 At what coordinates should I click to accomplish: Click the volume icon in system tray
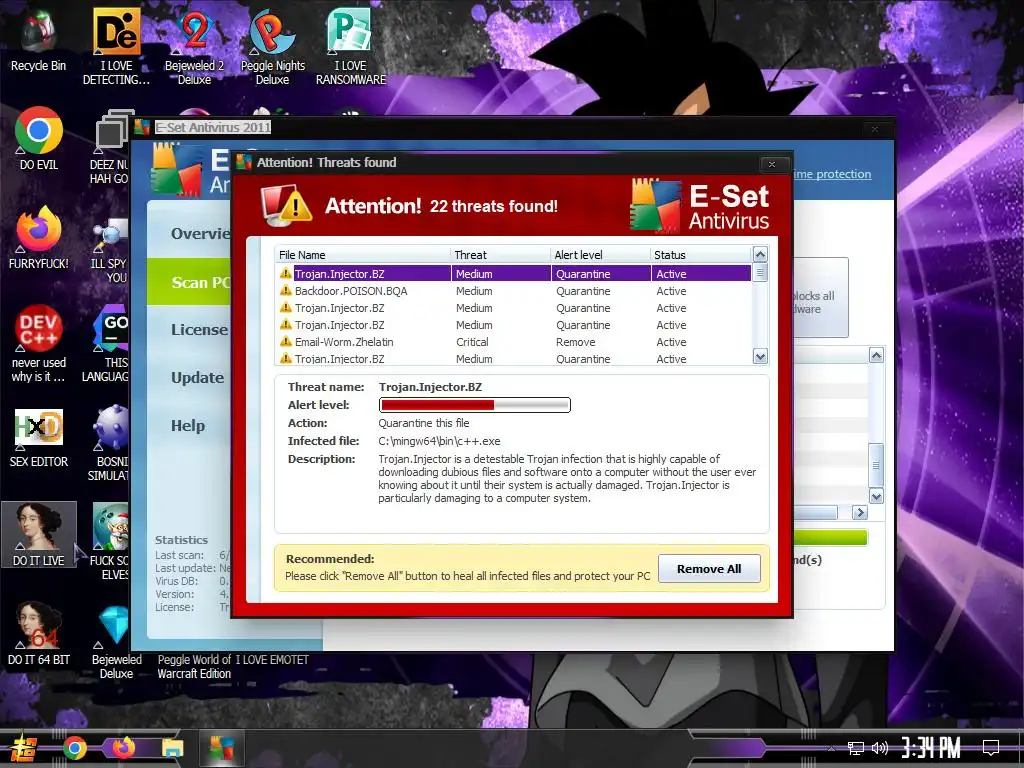[x=880, y=748]
